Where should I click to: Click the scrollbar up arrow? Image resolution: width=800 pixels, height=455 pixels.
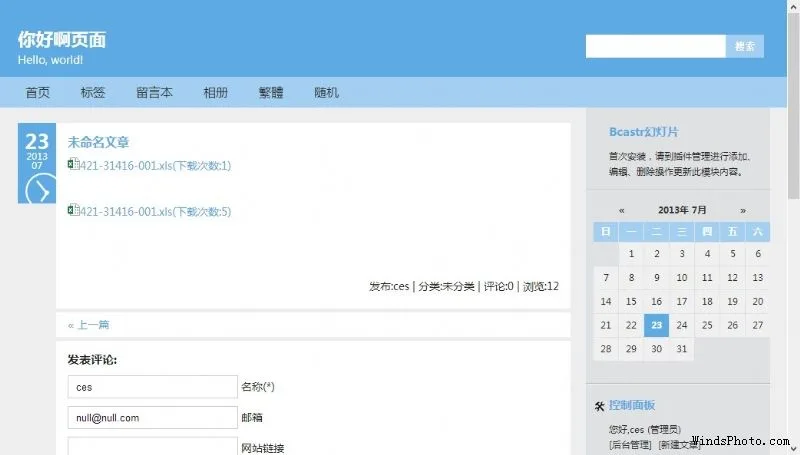pyautogui.click(x=794, y=6)
